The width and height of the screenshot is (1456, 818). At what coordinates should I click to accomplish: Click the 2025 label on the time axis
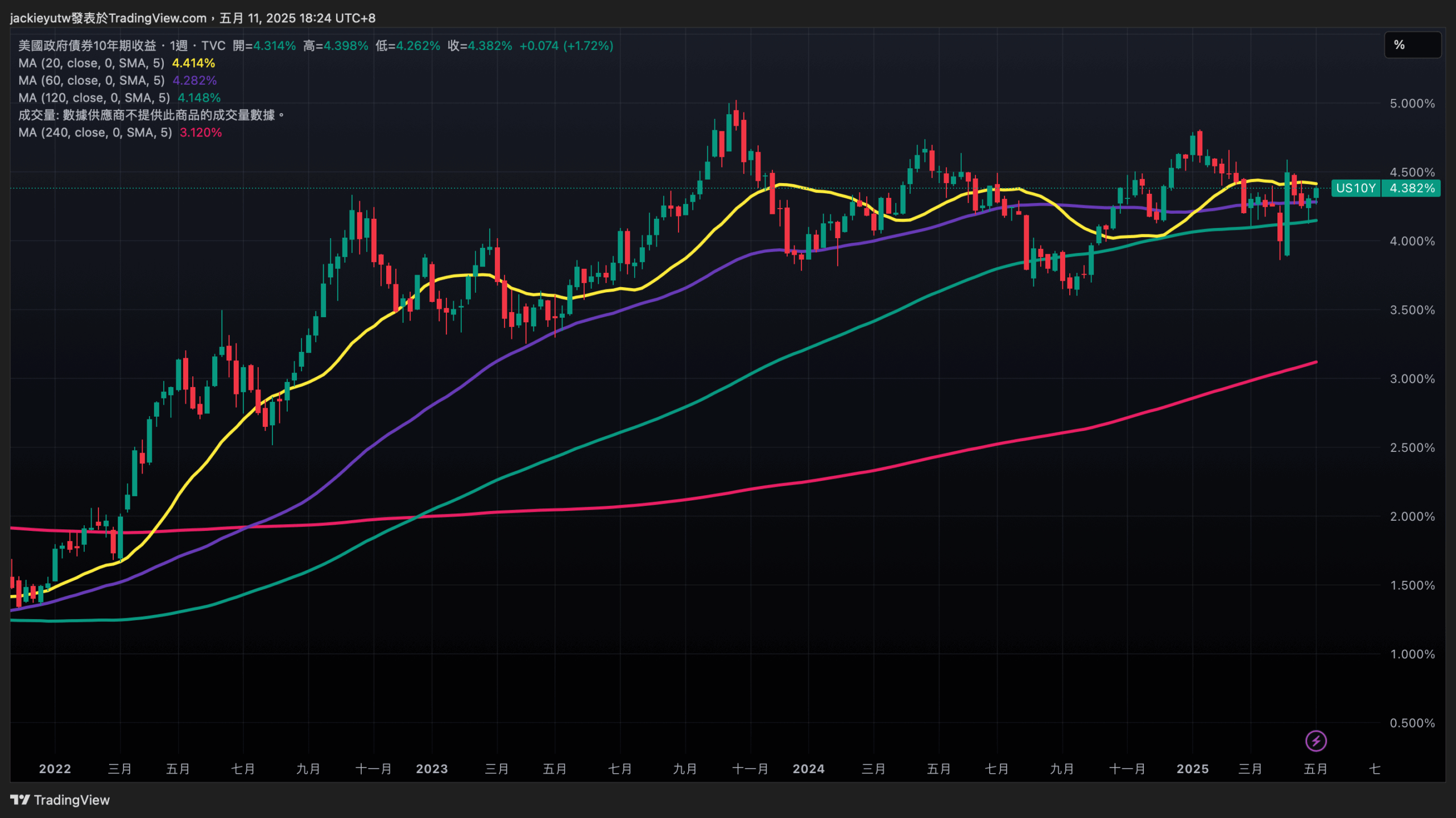pyautogui.click(x=1192, y=769)
